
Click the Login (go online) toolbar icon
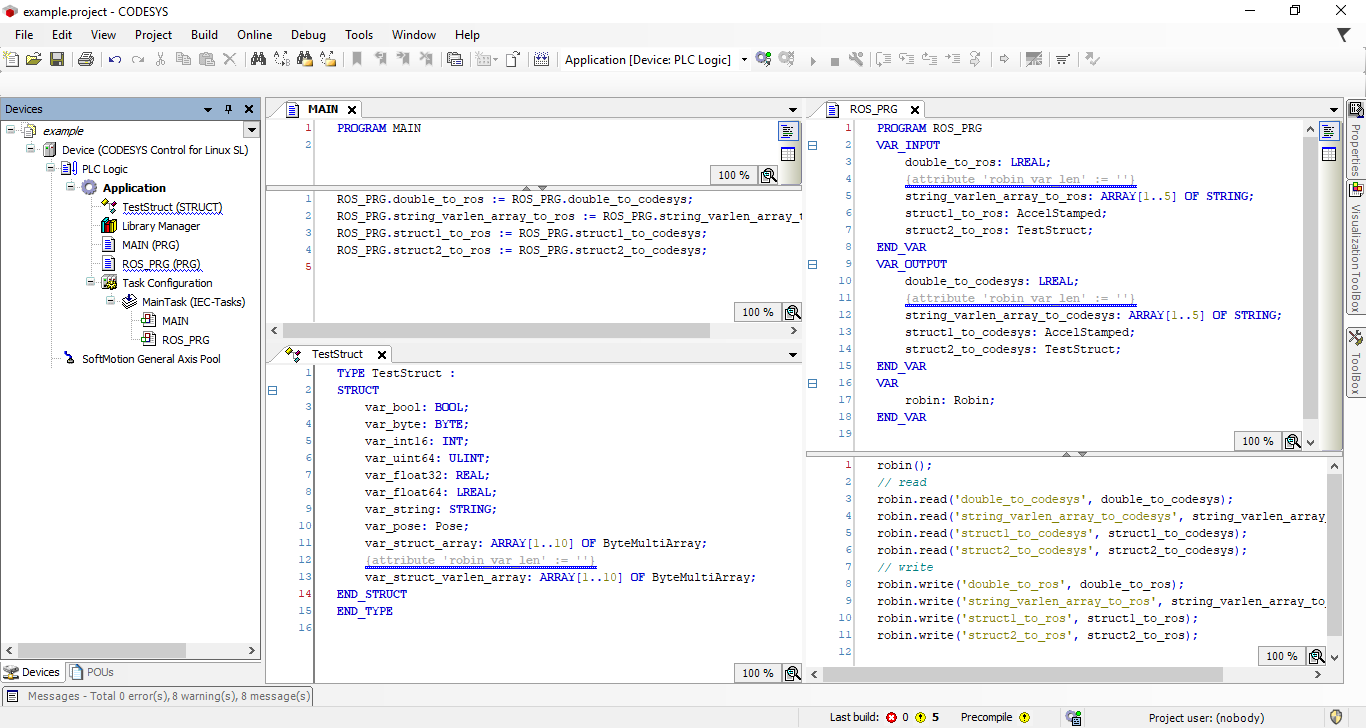(763, 60)
